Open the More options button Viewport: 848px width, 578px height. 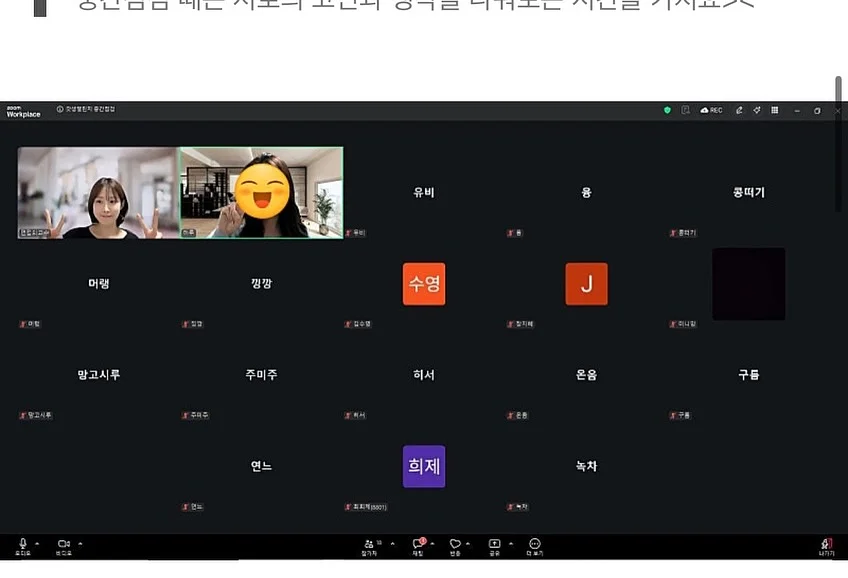[535, 547]
